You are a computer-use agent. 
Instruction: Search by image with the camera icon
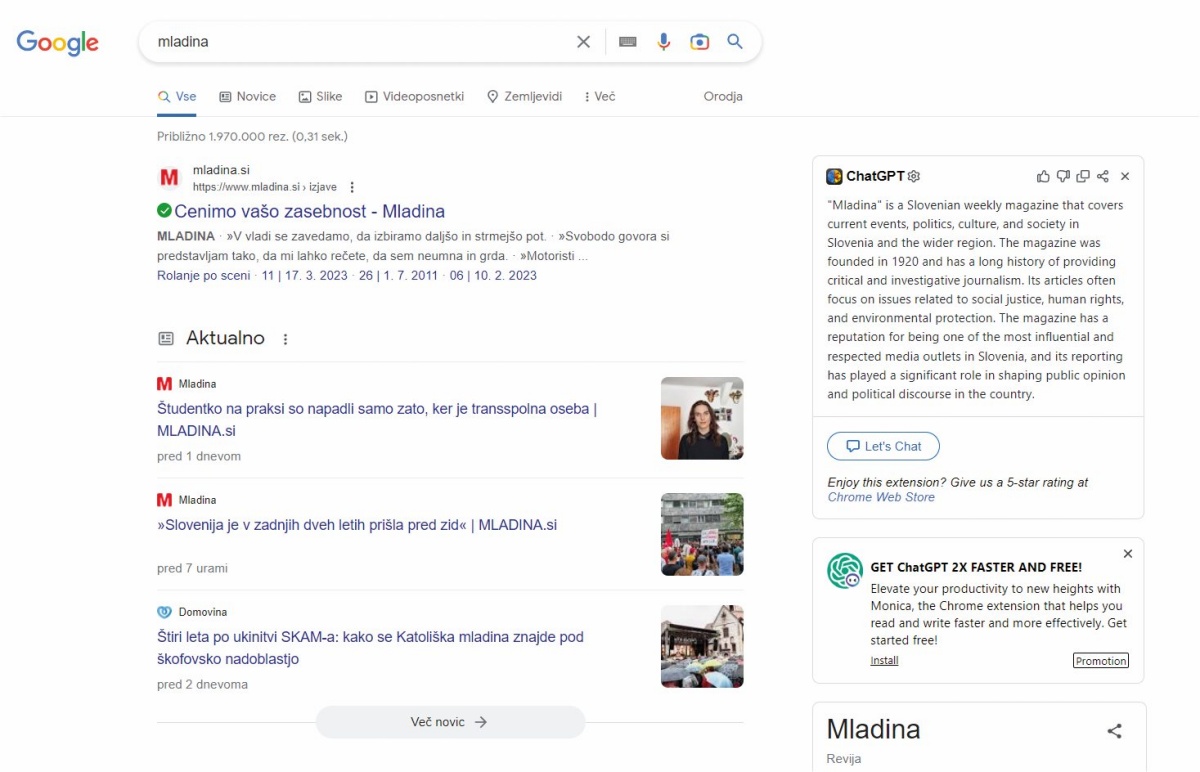pyautogui.click(x=699, y=42)
